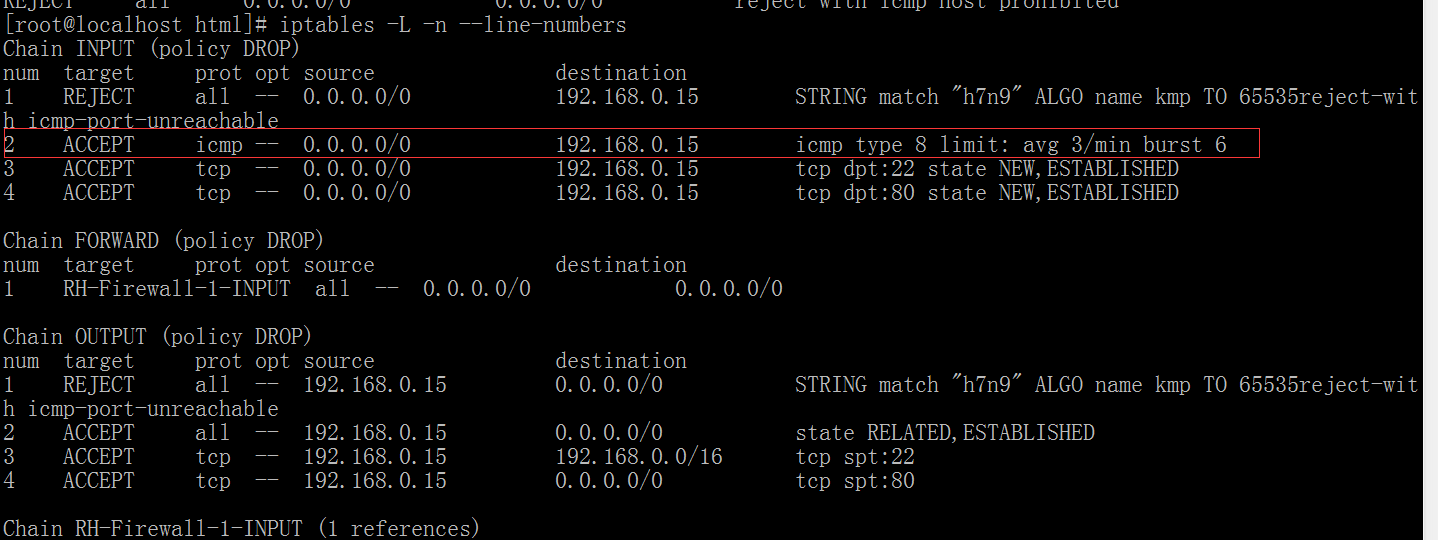Viewport: 1438px width, 540px height.
Task: Select the tcp spt:22 text in OUTPUT chain
Action: click(x=854, y=457)
